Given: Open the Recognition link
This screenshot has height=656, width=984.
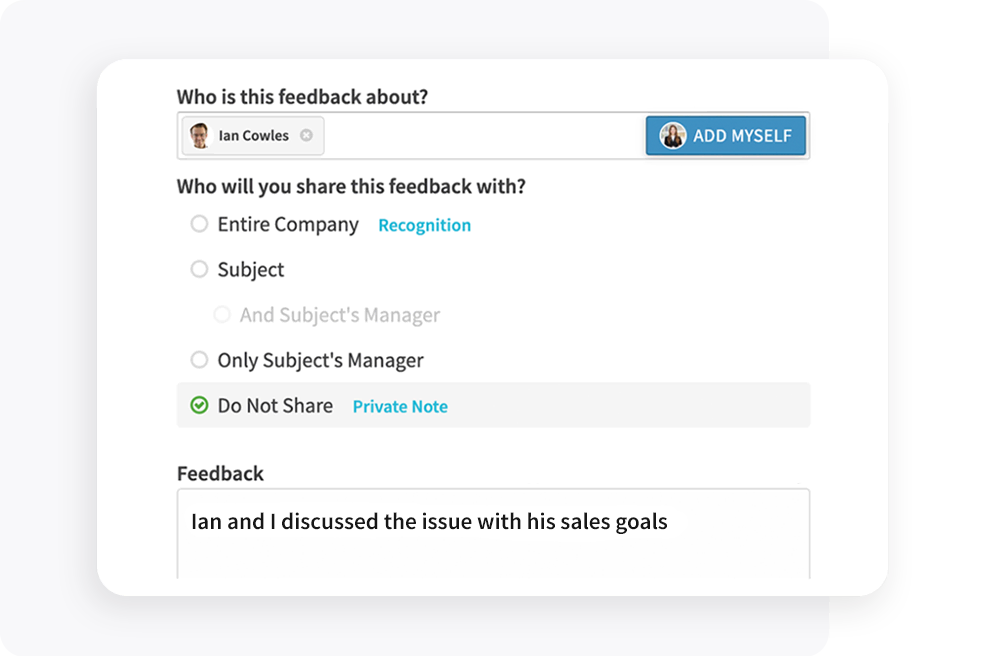Looking at the screenshot, I should (x=424, y=225).
